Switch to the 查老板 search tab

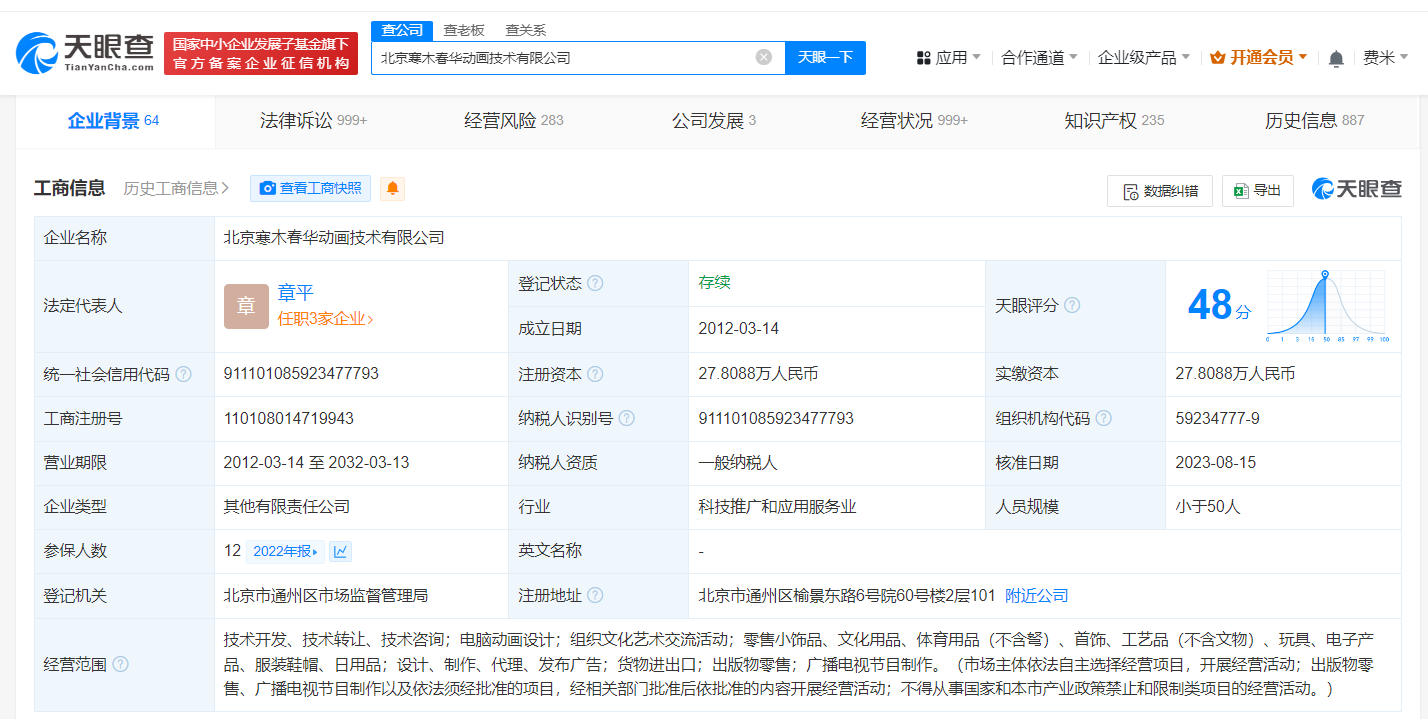click(x=463, y=30)
